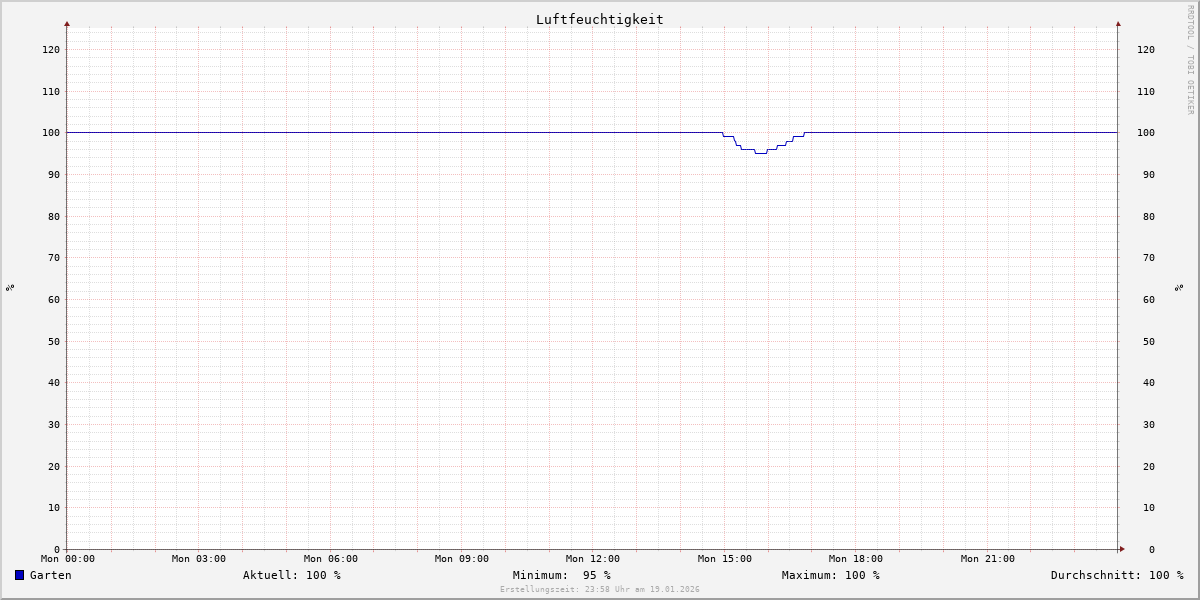Click the 90 label on the left axis
Image resolution: width=1200 pixels, height=600 pixels.
54,174
